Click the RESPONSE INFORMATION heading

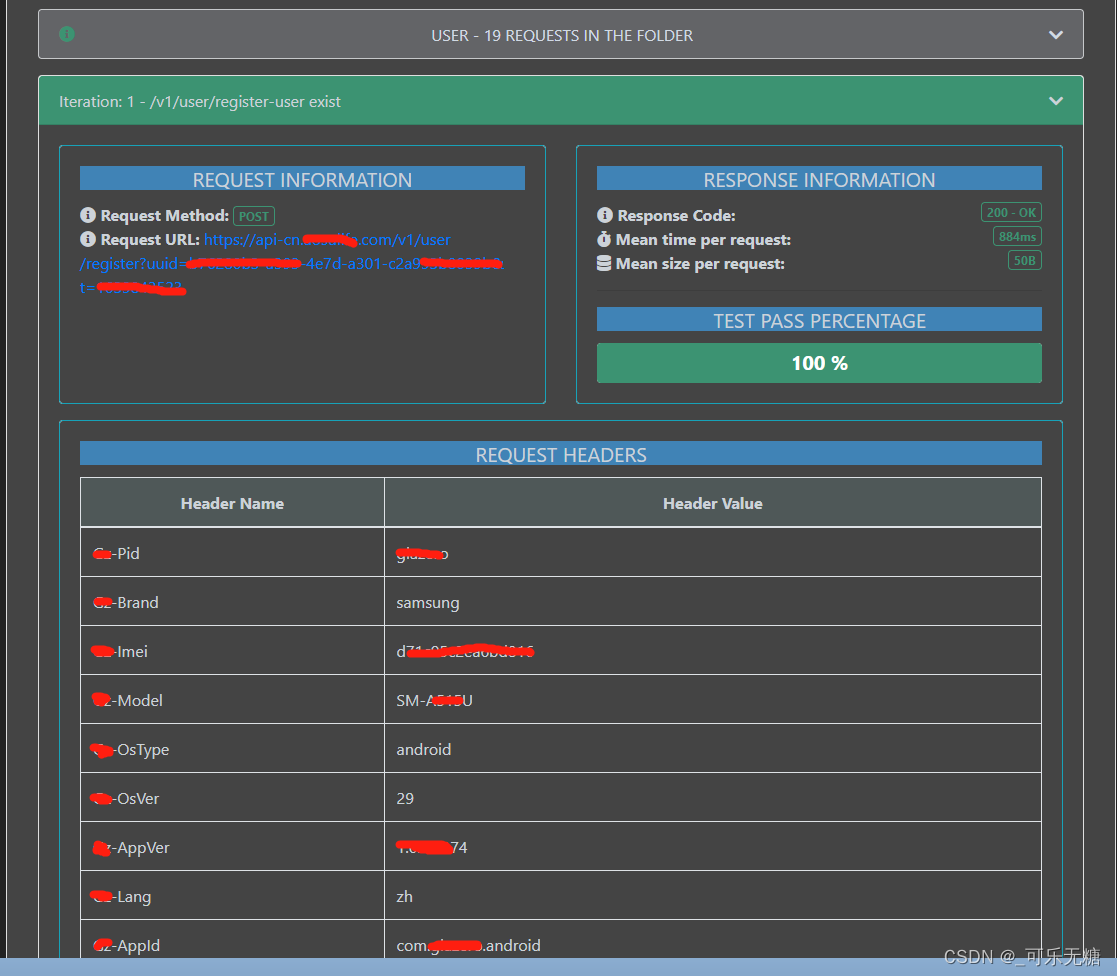pos(819,179)
